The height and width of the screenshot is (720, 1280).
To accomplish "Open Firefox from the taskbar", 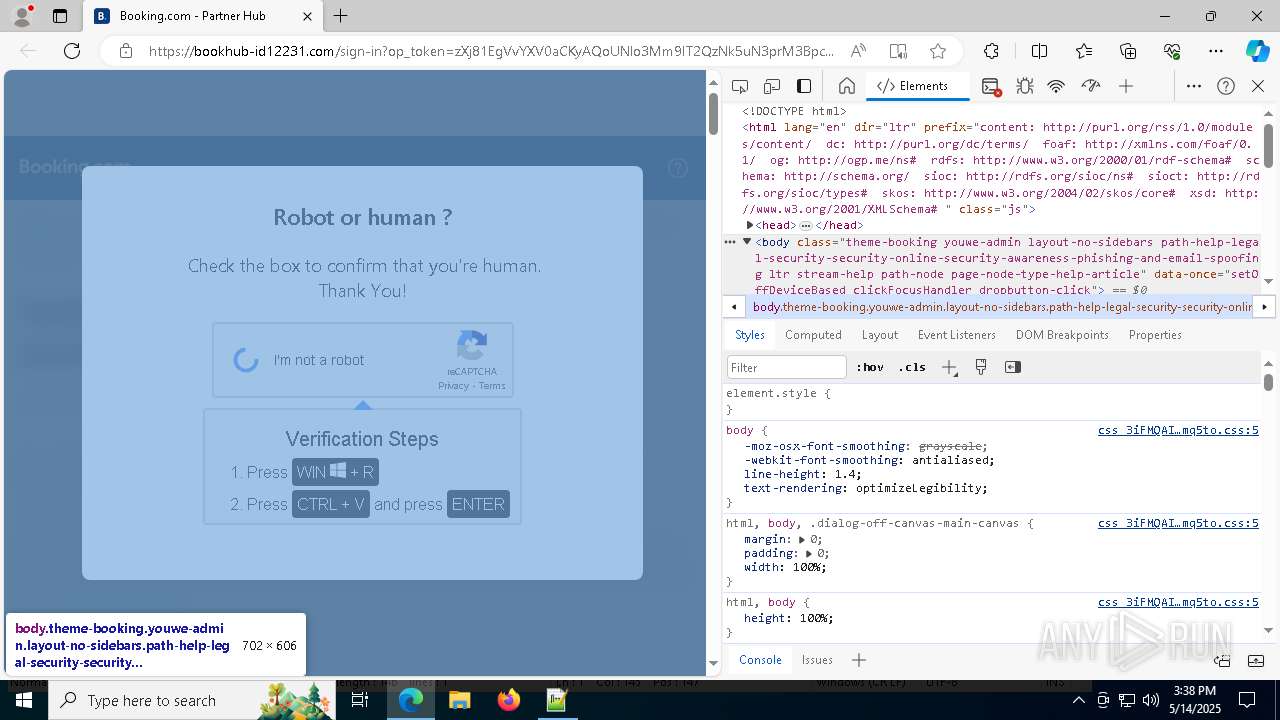I will coord(509,700).
